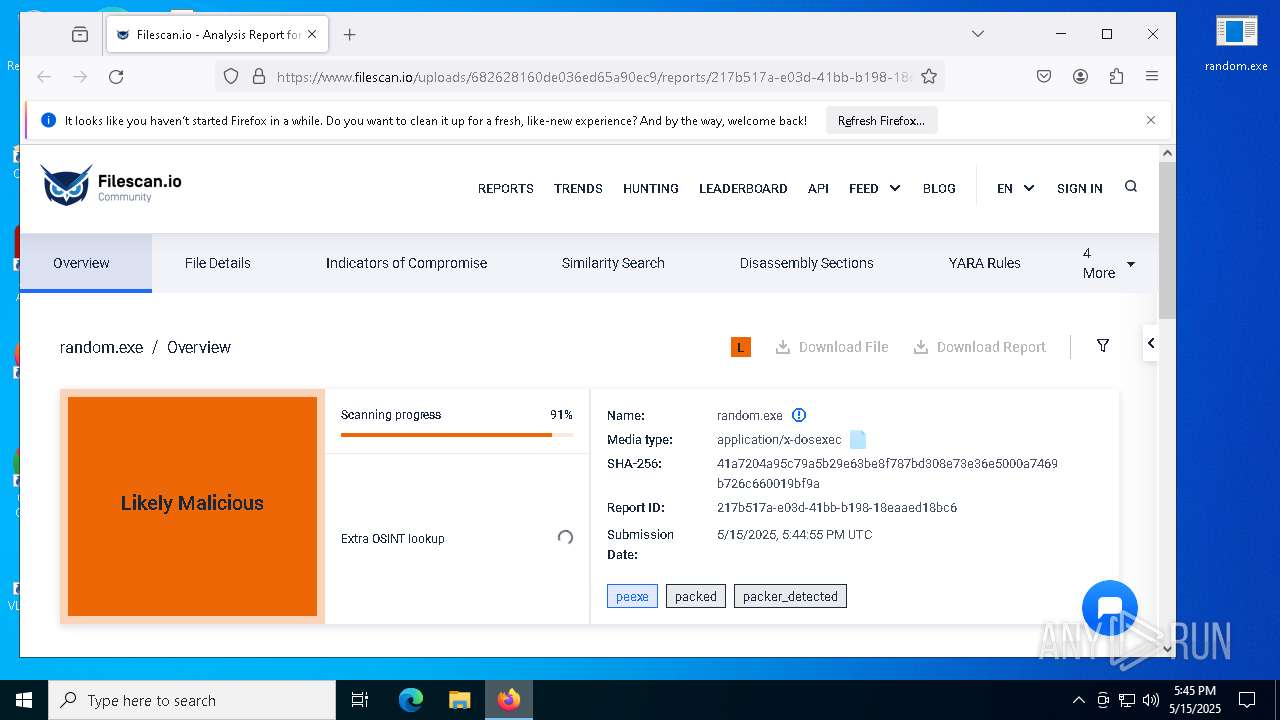Close the Filescan.io browser tab

(x=312, y=34)
